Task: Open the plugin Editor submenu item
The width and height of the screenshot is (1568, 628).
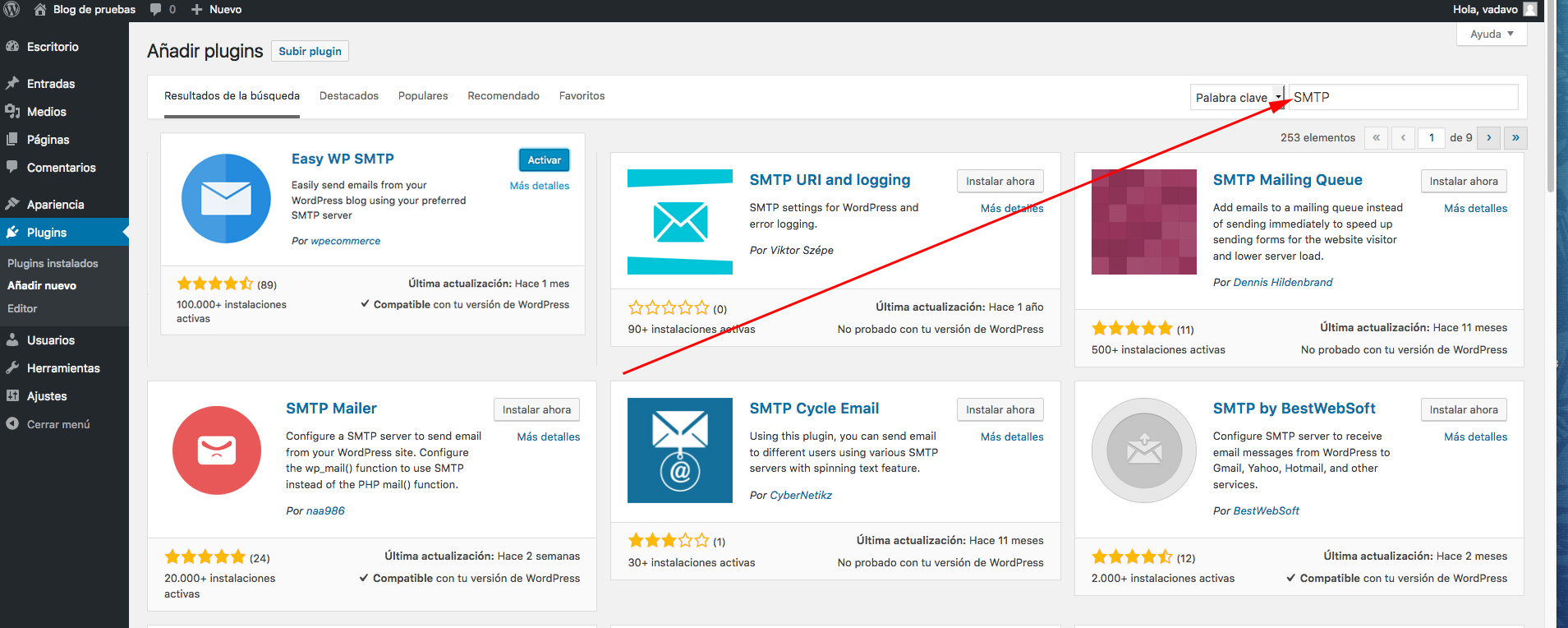Action: (x=22, y=309)
